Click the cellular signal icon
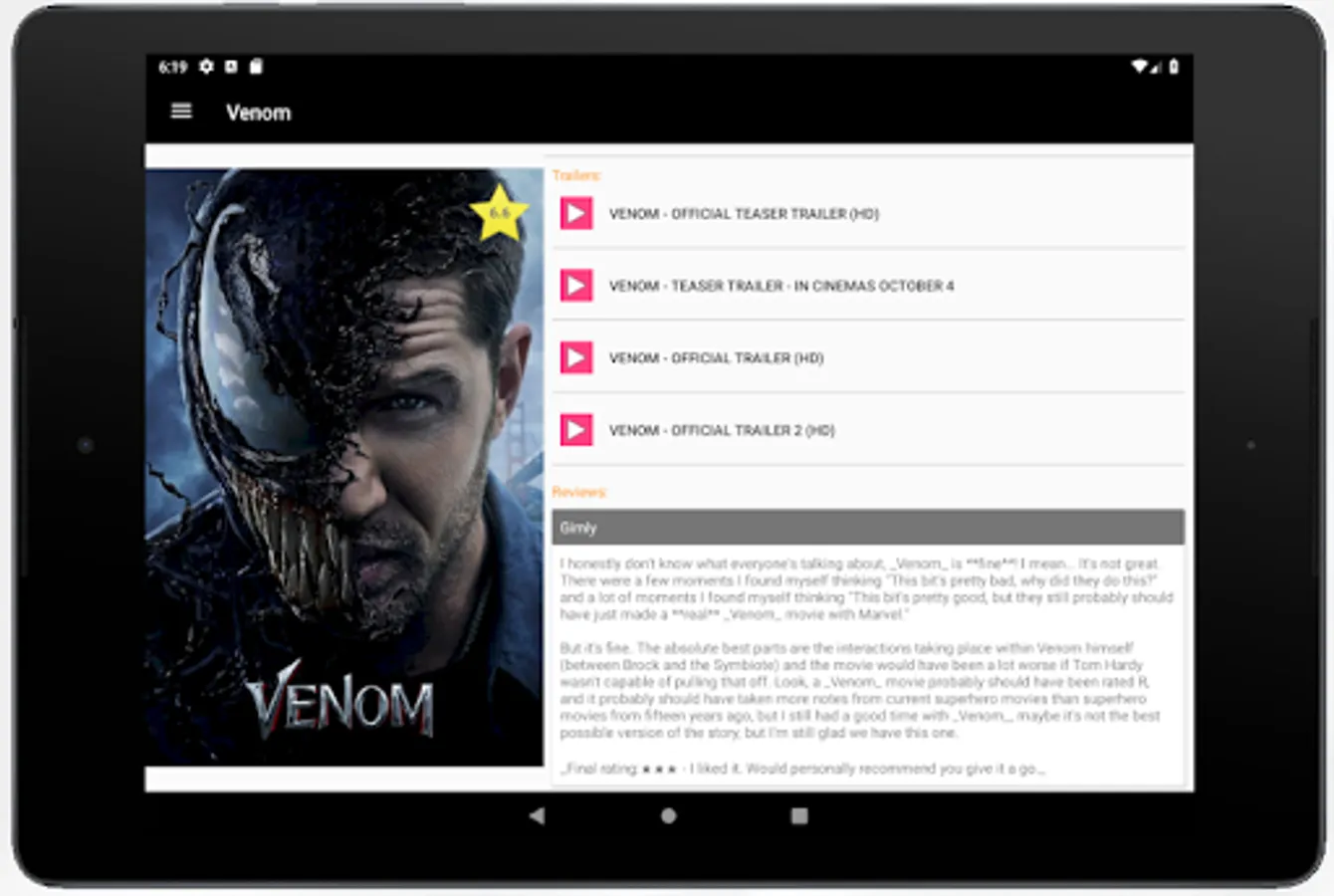The image size is (1334, 896). click(1155, 68)
